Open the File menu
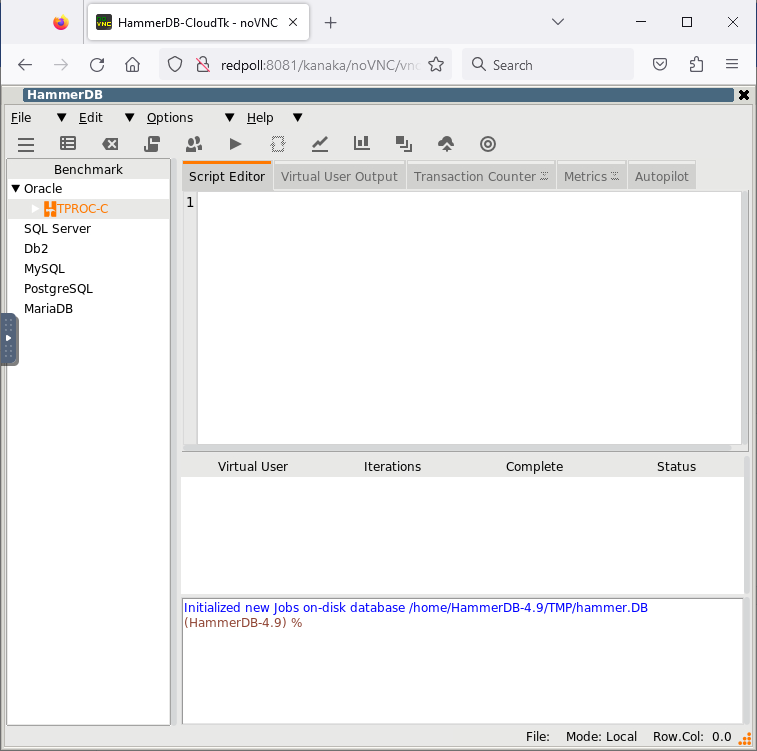The height and width of the screenshot is (751, 757). [x=21, y=118]
